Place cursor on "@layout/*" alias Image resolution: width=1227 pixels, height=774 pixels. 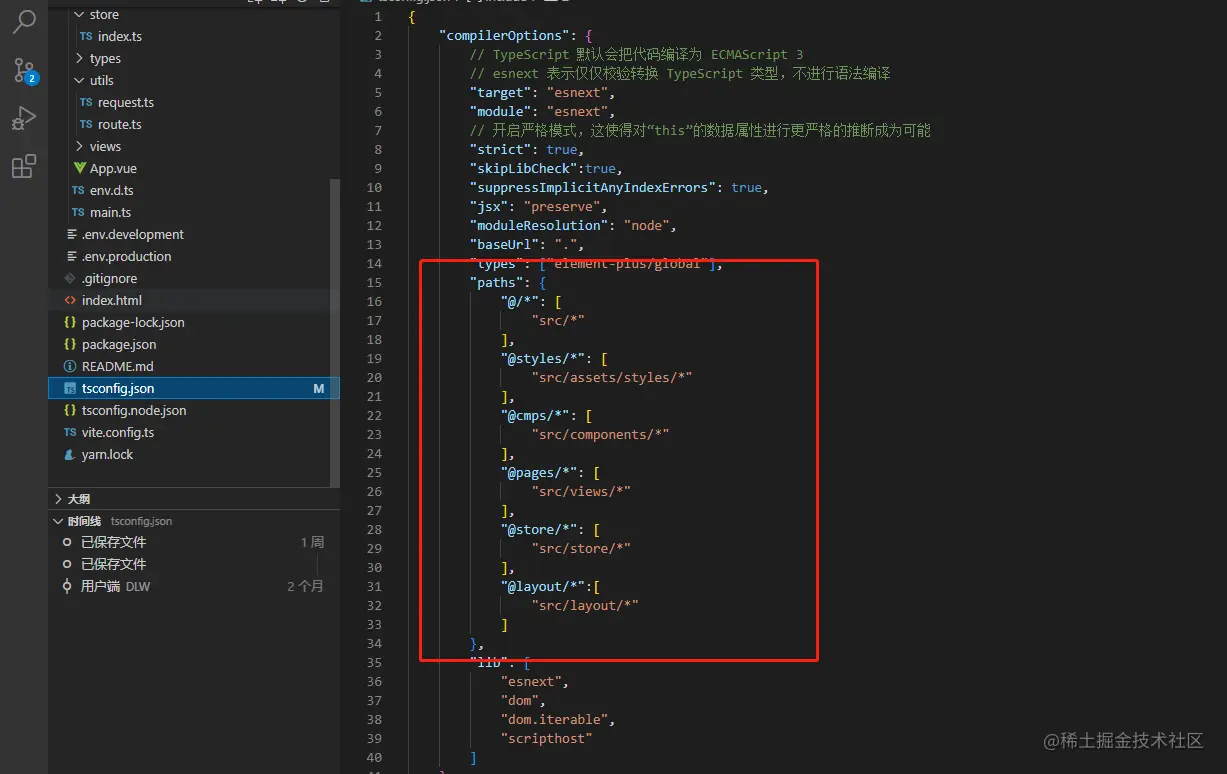543,586
